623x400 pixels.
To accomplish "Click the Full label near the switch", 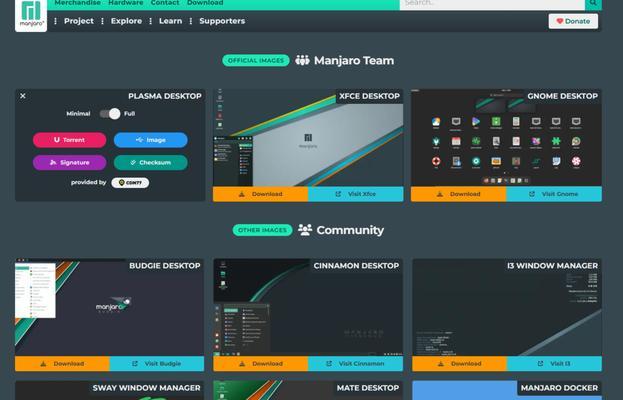I will coord(130,114).
